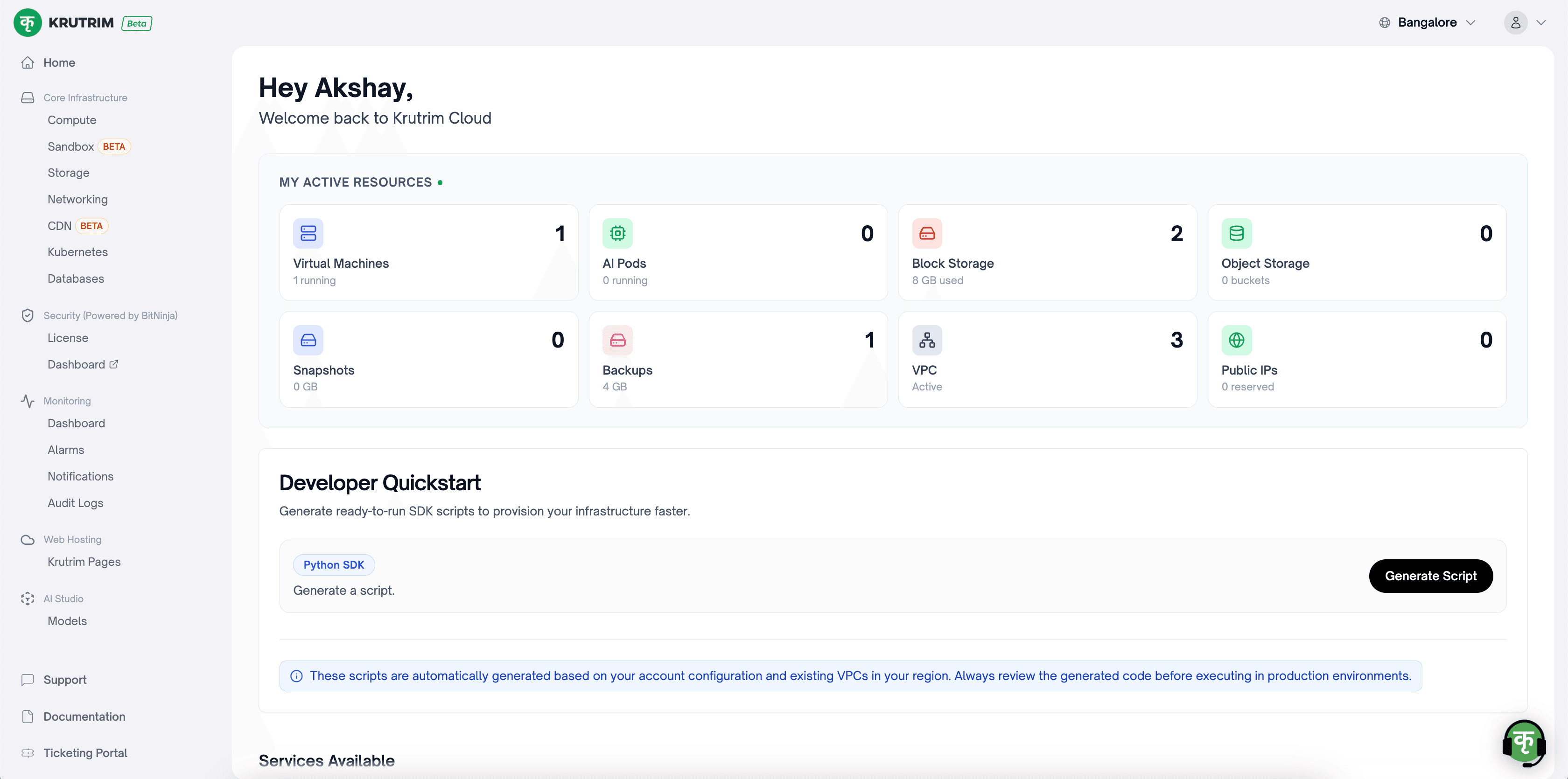1568x779 pixels.
Task: Select Kubernetes in the sidebar
Action: [x=77, y=252]
